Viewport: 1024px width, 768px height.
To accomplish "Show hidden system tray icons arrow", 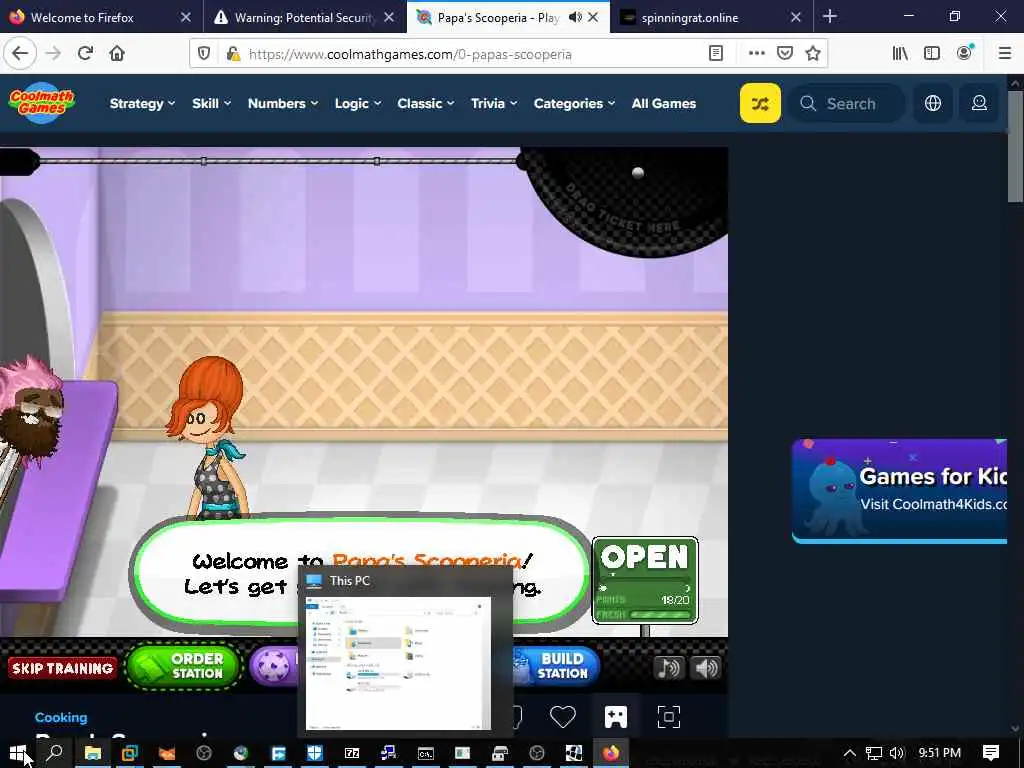I will coord(850,753).
